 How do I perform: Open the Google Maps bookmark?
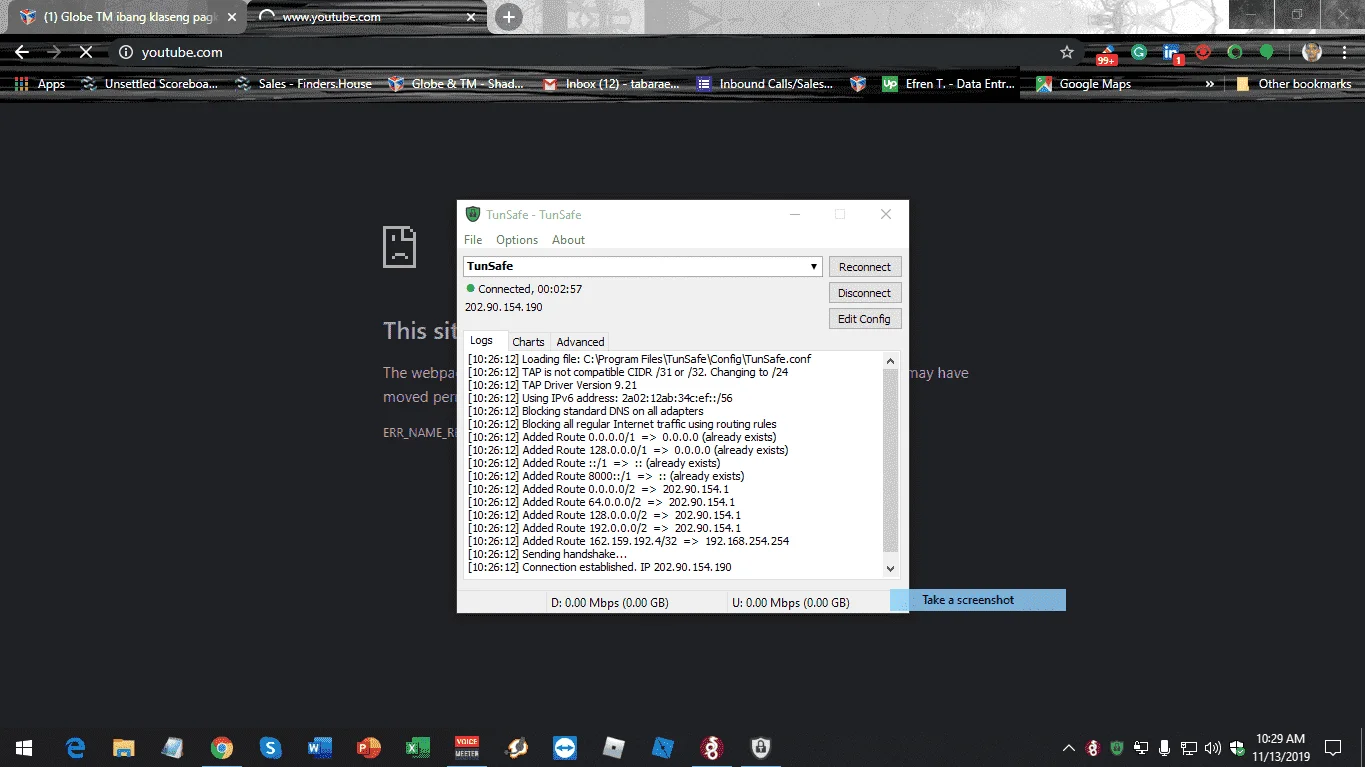click(1084, 84)
